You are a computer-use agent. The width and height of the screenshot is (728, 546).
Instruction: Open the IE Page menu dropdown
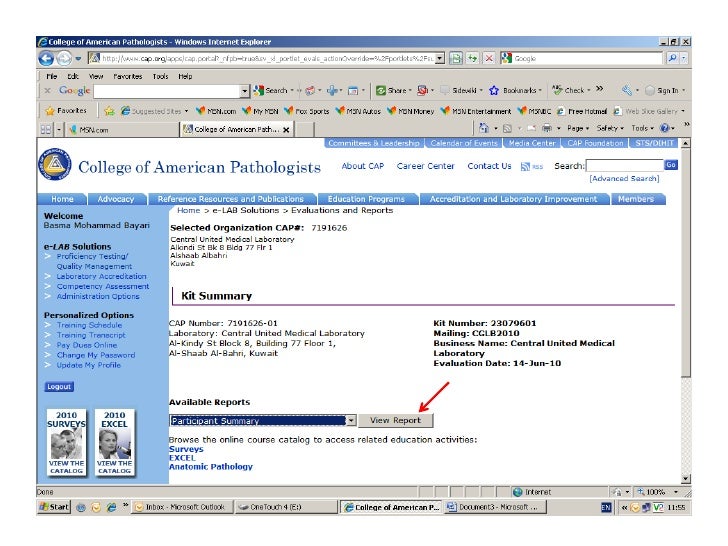click(x=578, y=128)
